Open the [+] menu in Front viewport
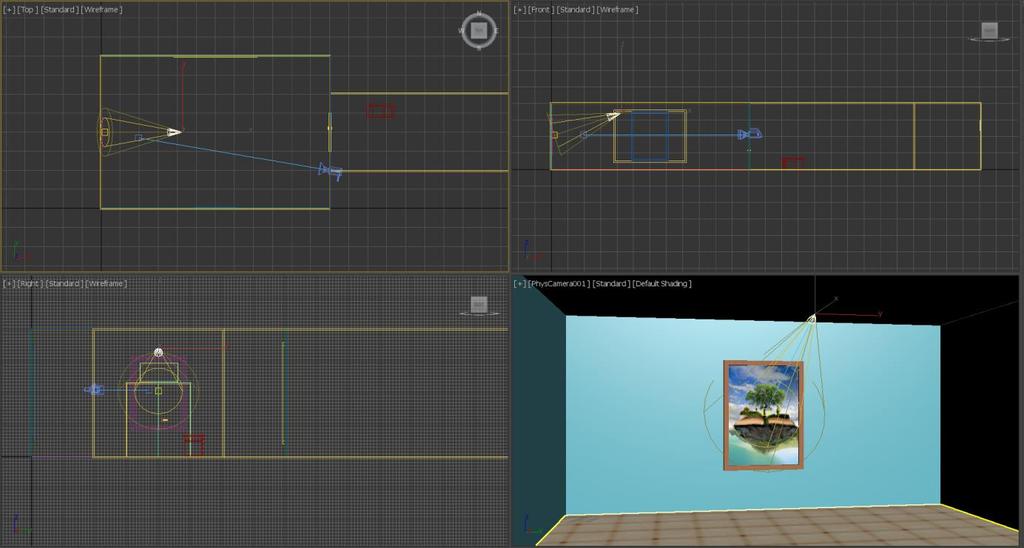1024x548 pixels. pyautogui.click(x=520, y=10)
